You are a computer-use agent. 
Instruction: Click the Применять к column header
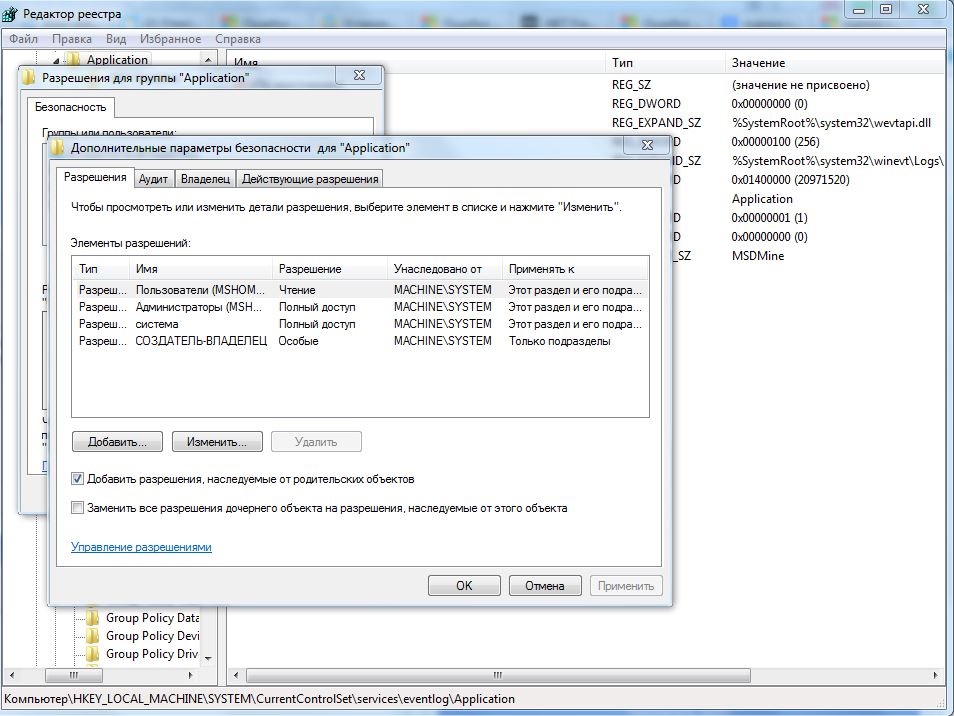tap(576, 269)
